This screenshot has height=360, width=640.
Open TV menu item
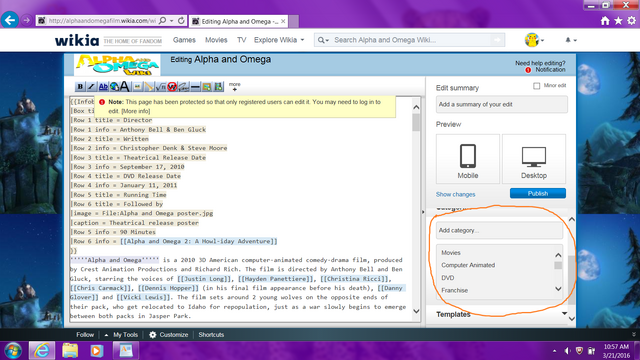(x=241, y=40)
